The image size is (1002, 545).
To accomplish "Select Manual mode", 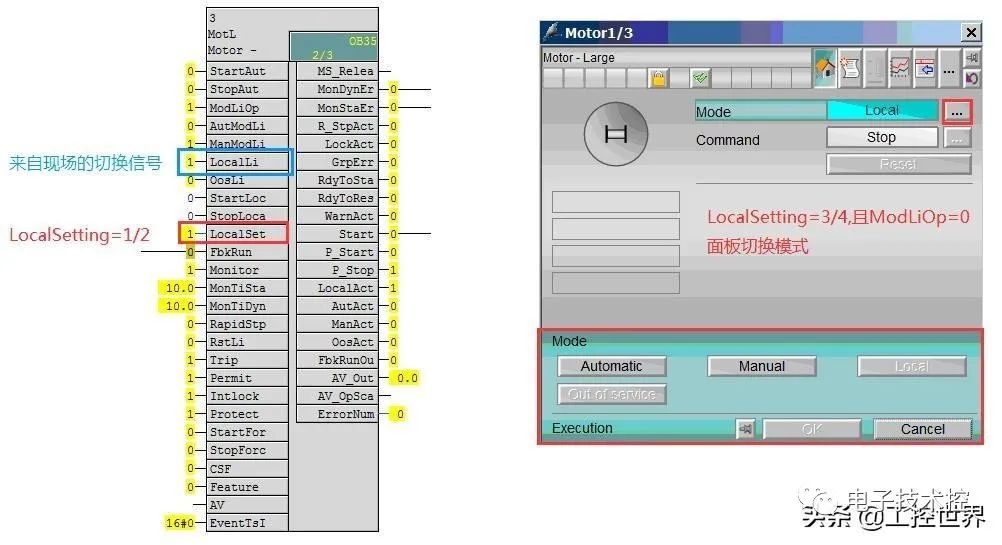I will [761, 366].
